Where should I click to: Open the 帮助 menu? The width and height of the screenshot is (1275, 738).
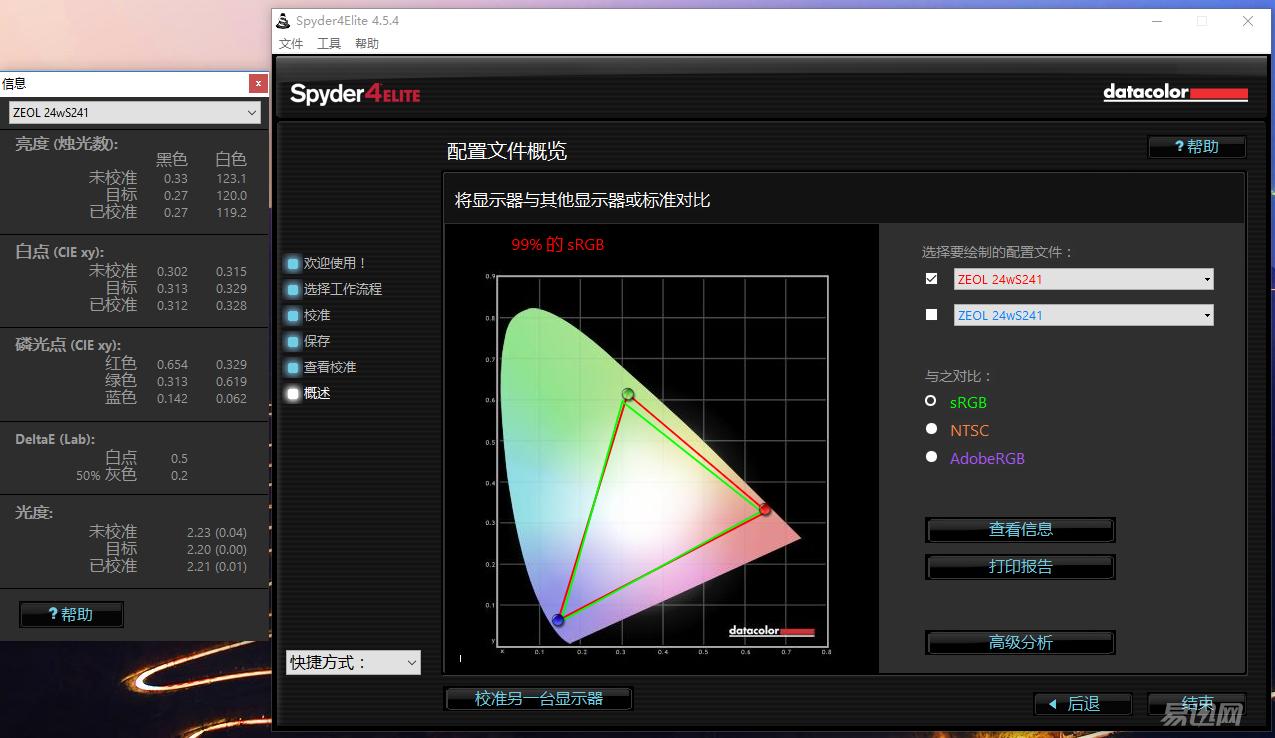(367, 43)
